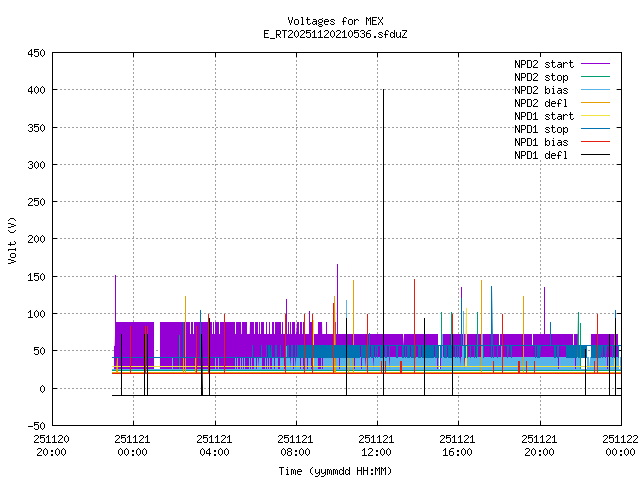Select the NPD2 defl legend entry

coord(542,103)
